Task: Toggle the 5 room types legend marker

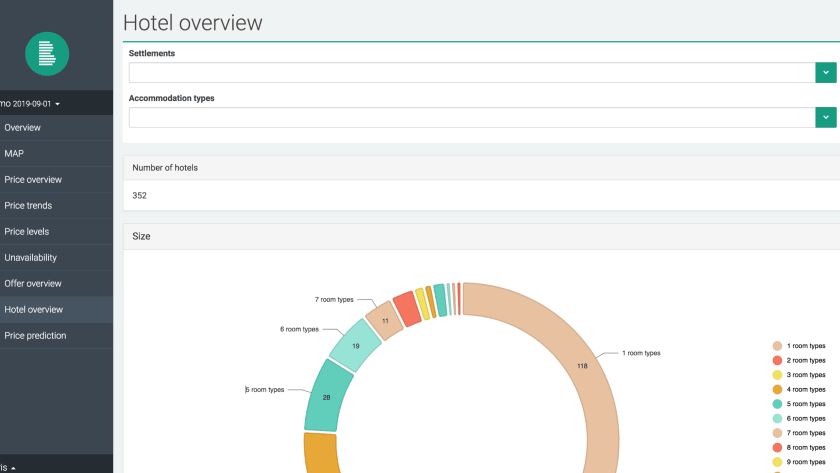Action: pyautogui.click(x=777, y=404)
